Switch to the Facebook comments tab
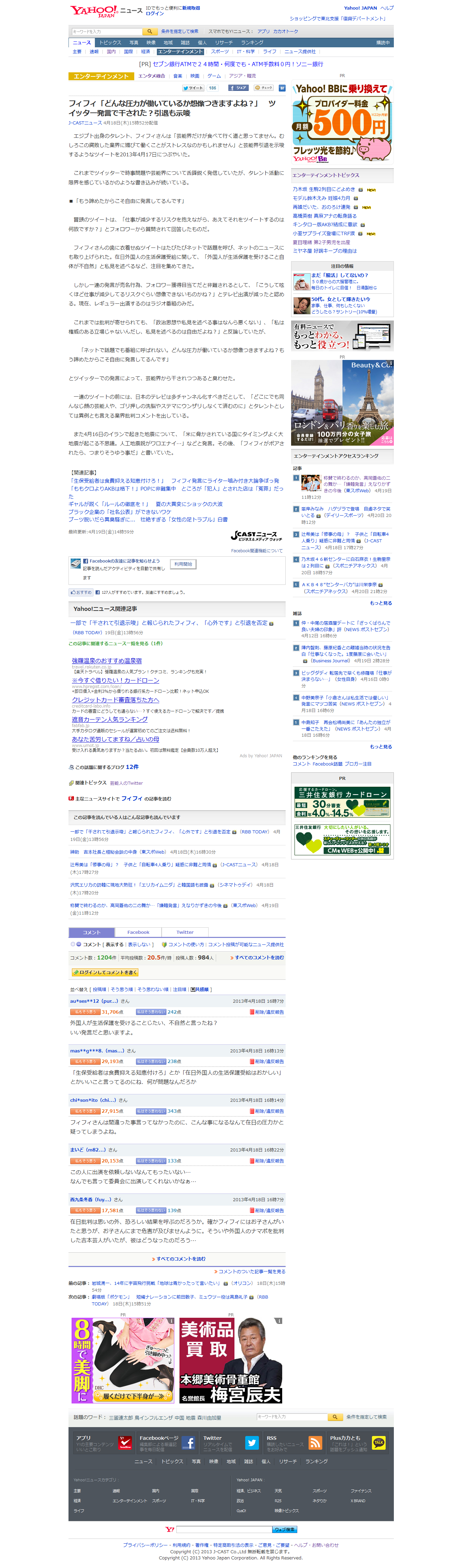Image resolution: width=462 pixels, height=1568 pixels. (x=138, y=932)
